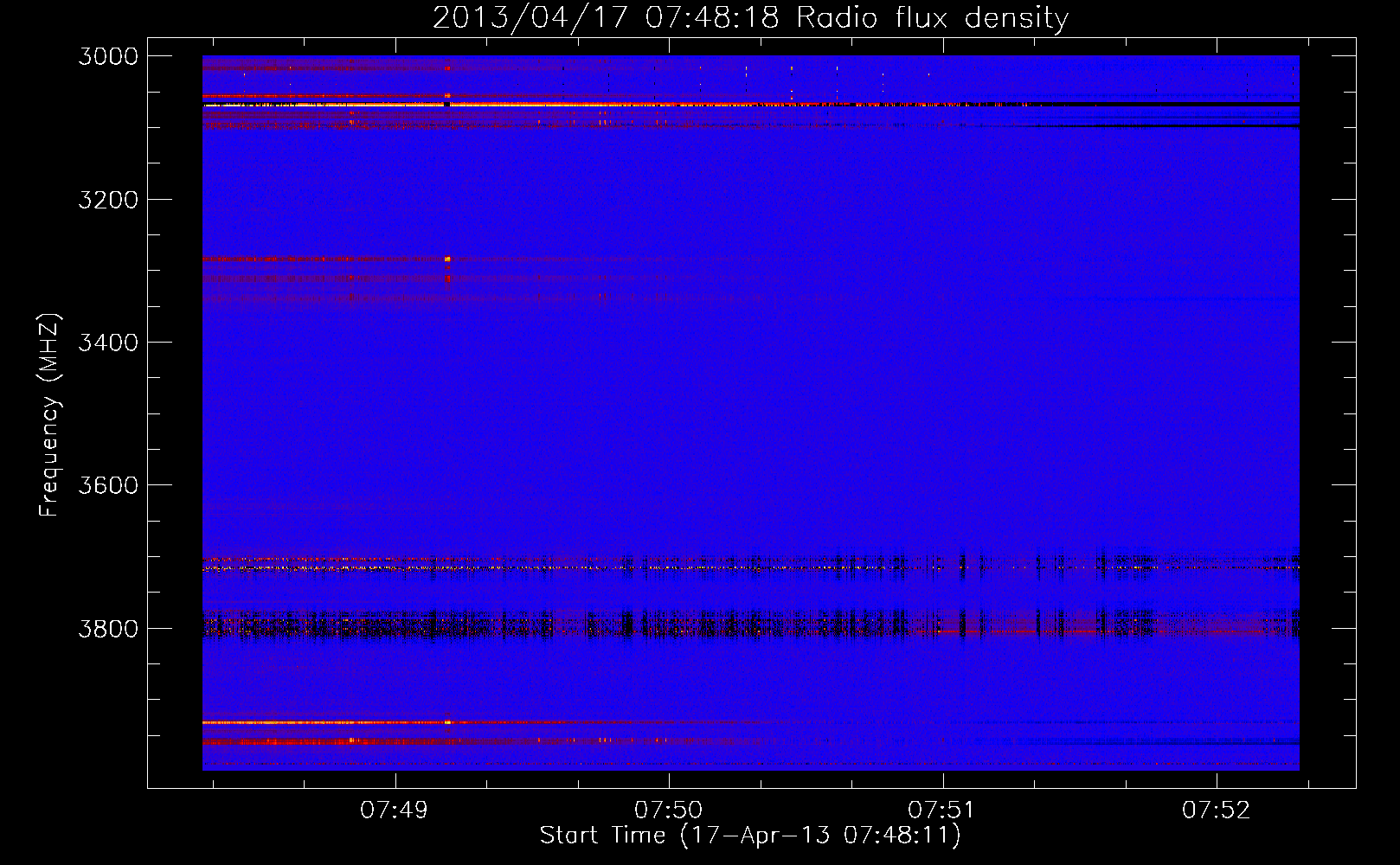Click the 3000 frequency axis label

pyautogui.click(x=108, y=56)
